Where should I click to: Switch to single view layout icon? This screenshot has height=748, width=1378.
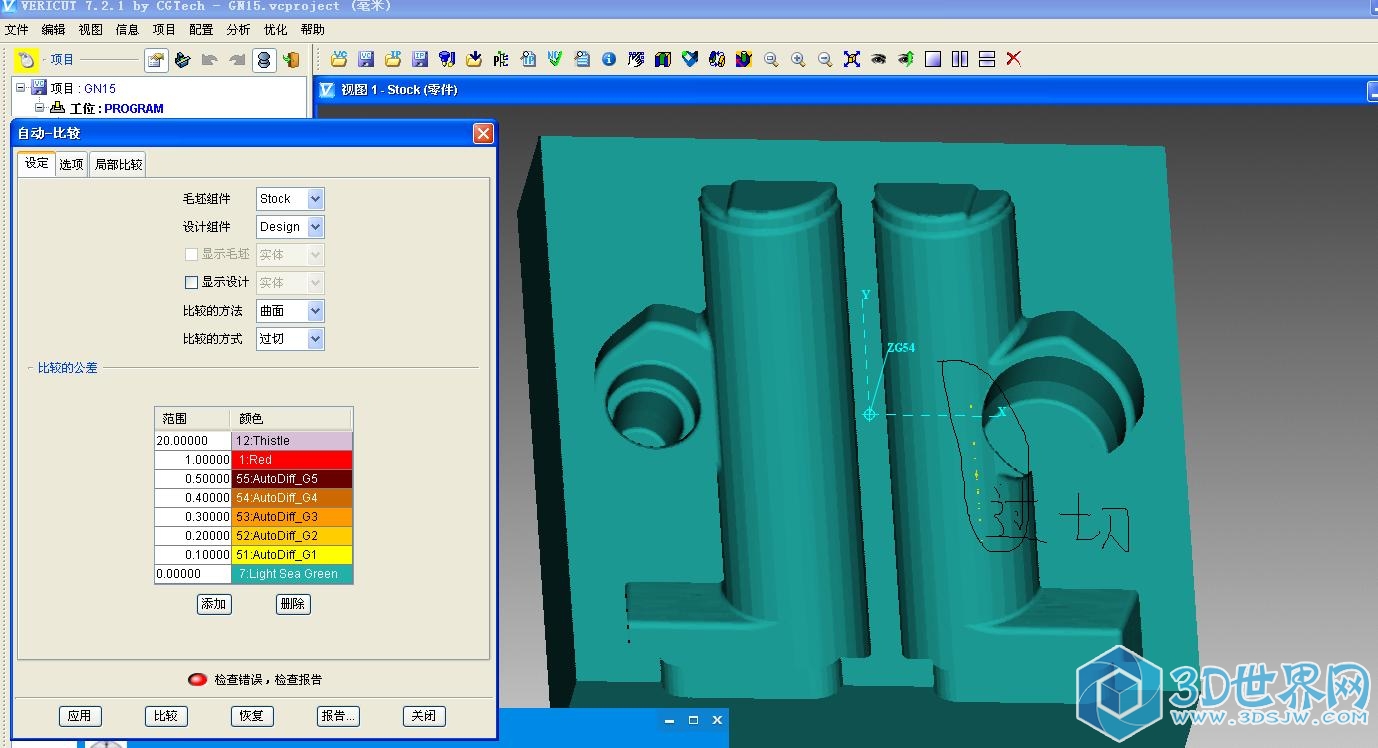933,59
